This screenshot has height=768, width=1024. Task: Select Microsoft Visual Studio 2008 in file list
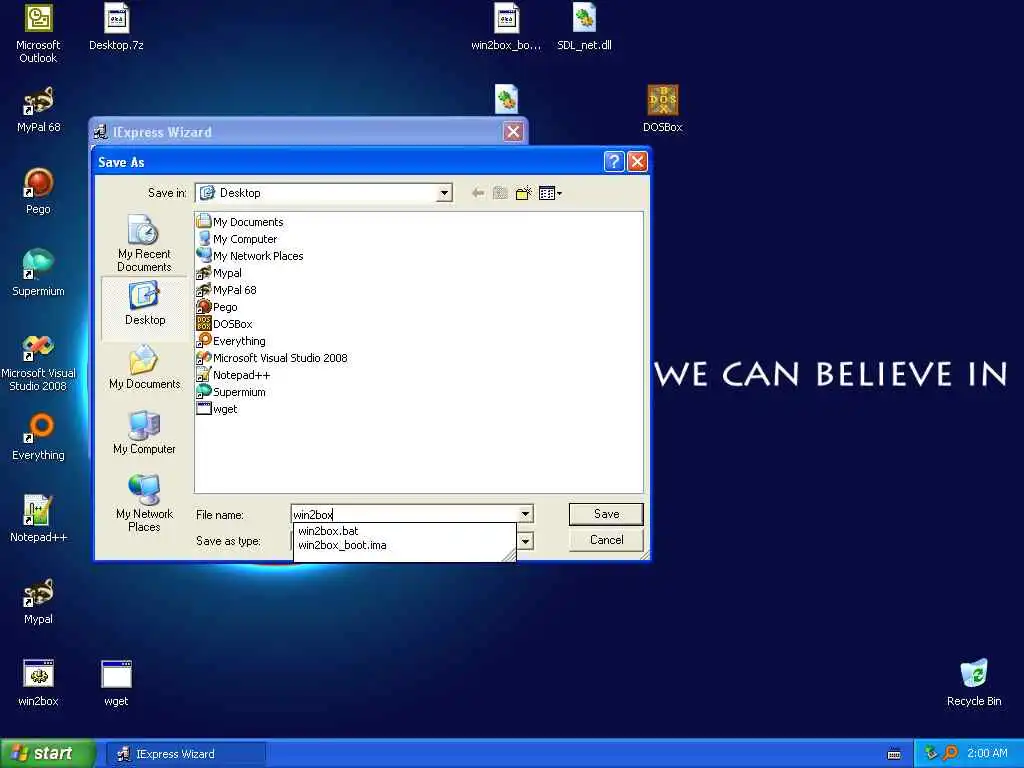click(272, 358)
